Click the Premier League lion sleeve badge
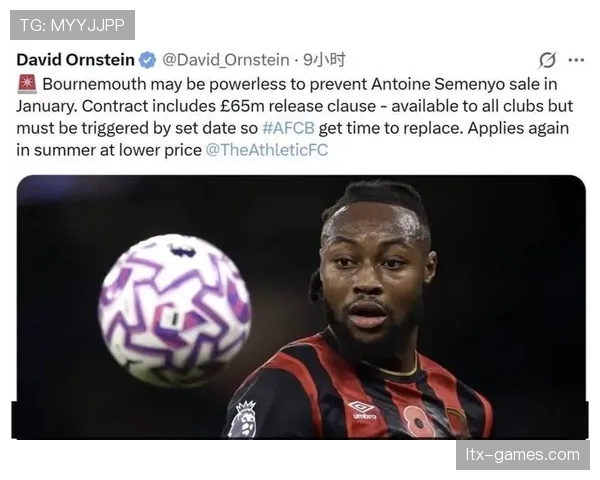Image resolution: width=600 pixels, height=480 pixels. (x=243, y=419)
